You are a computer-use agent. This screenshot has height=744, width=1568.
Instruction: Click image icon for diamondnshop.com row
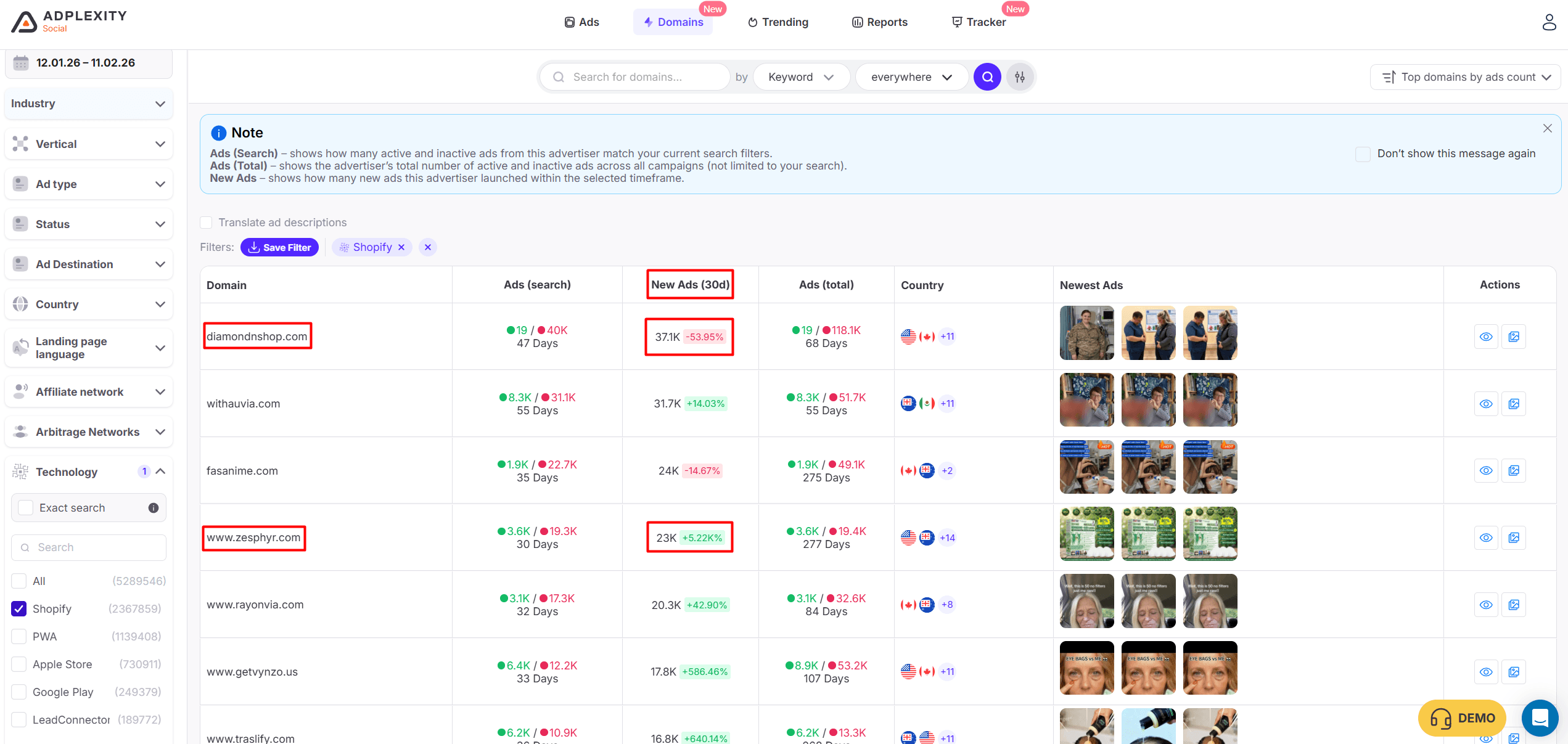1514,337
